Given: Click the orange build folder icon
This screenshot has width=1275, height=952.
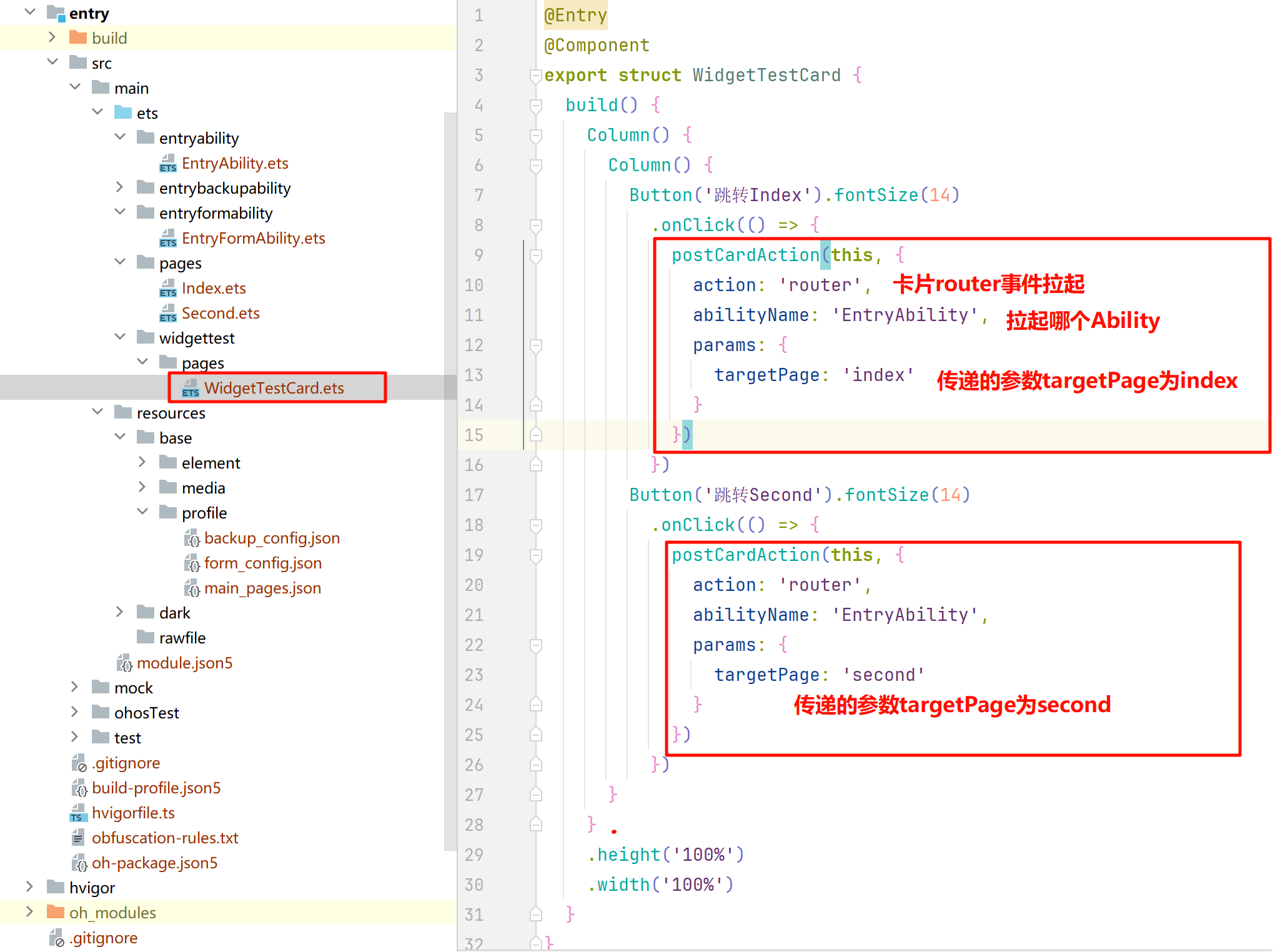Looking at the screenshot, I should click(78, 37).
